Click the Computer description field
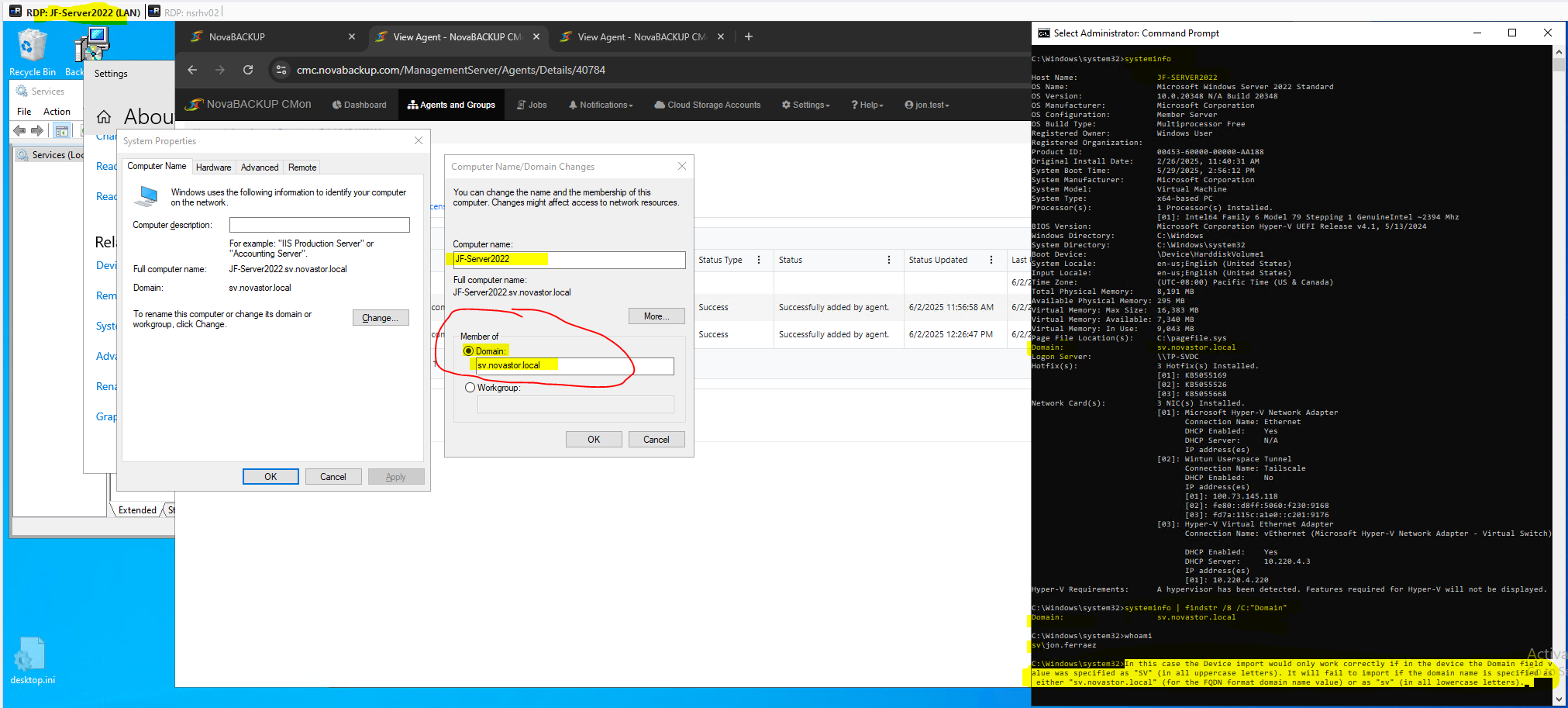This screenshot has height=708, width=1568. coord(319,225)
